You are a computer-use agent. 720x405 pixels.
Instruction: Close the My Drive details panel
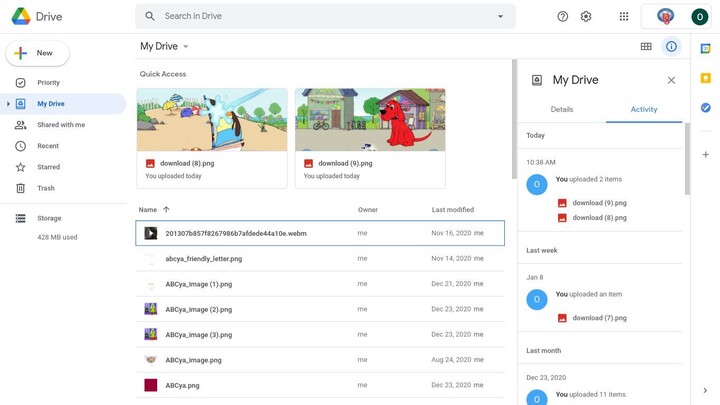pos(671,80)
